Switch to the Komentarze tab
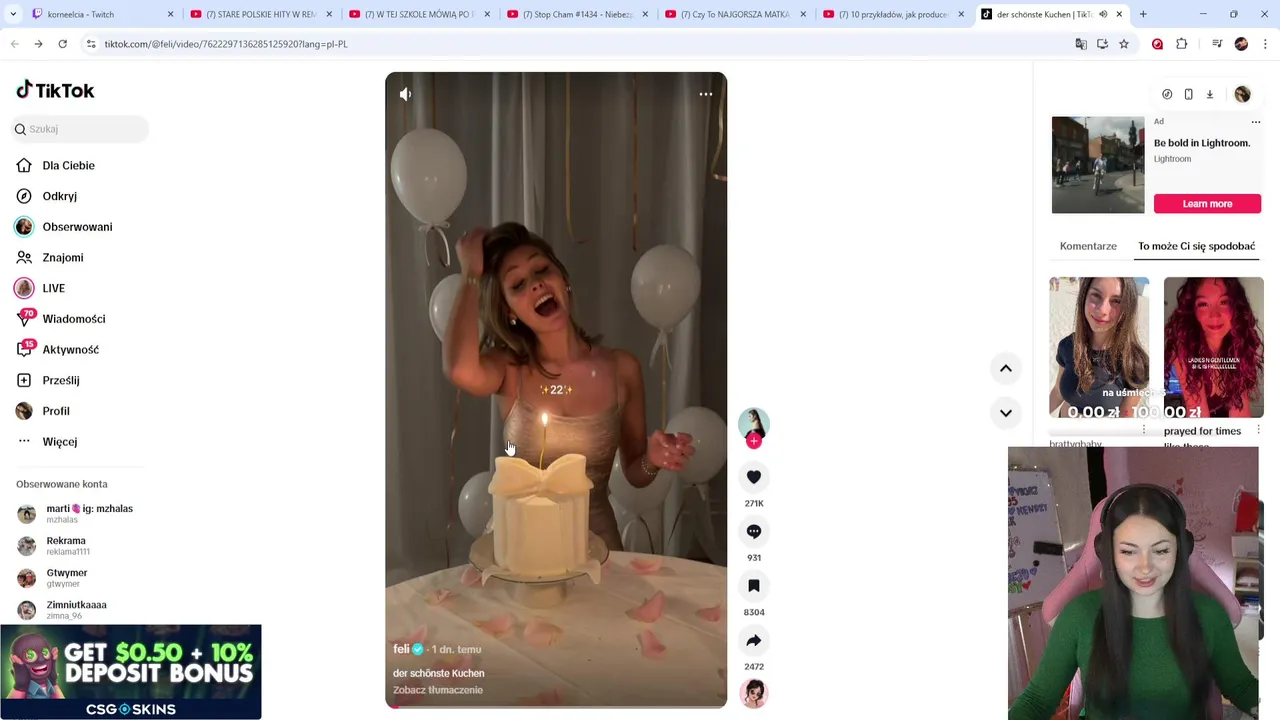1280x720 pixels. coord(1088,246)
